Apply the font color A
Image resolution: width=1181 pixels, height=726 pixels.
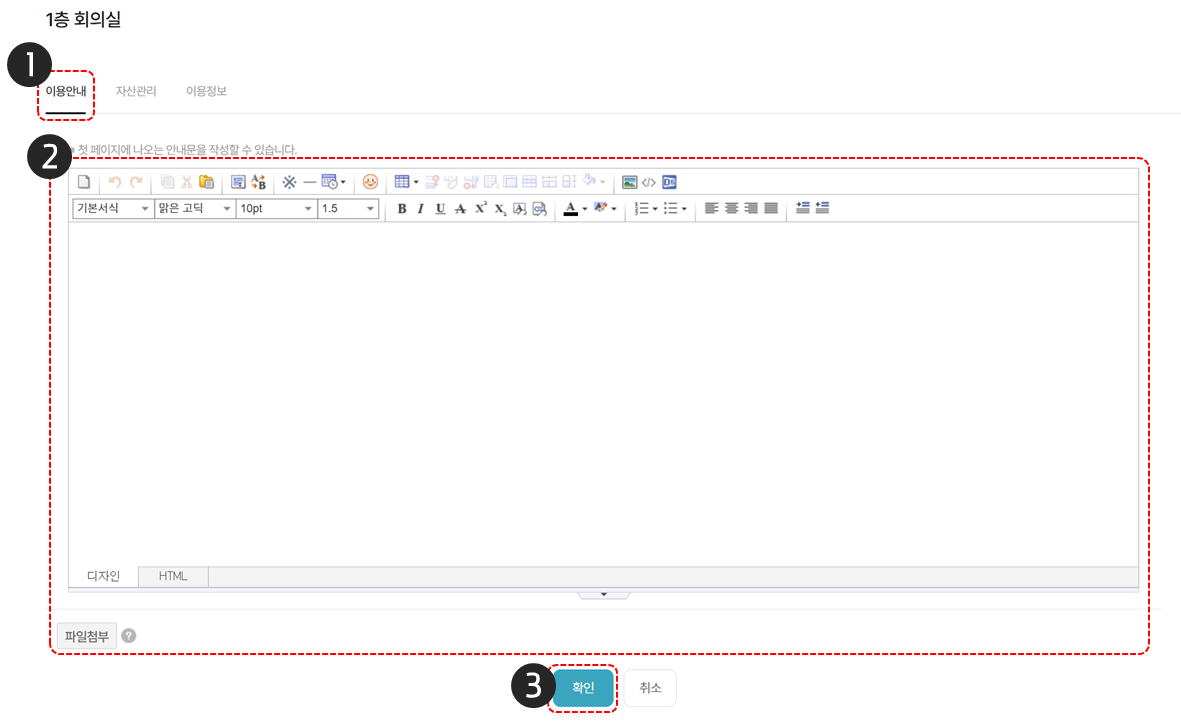point(571,209)
